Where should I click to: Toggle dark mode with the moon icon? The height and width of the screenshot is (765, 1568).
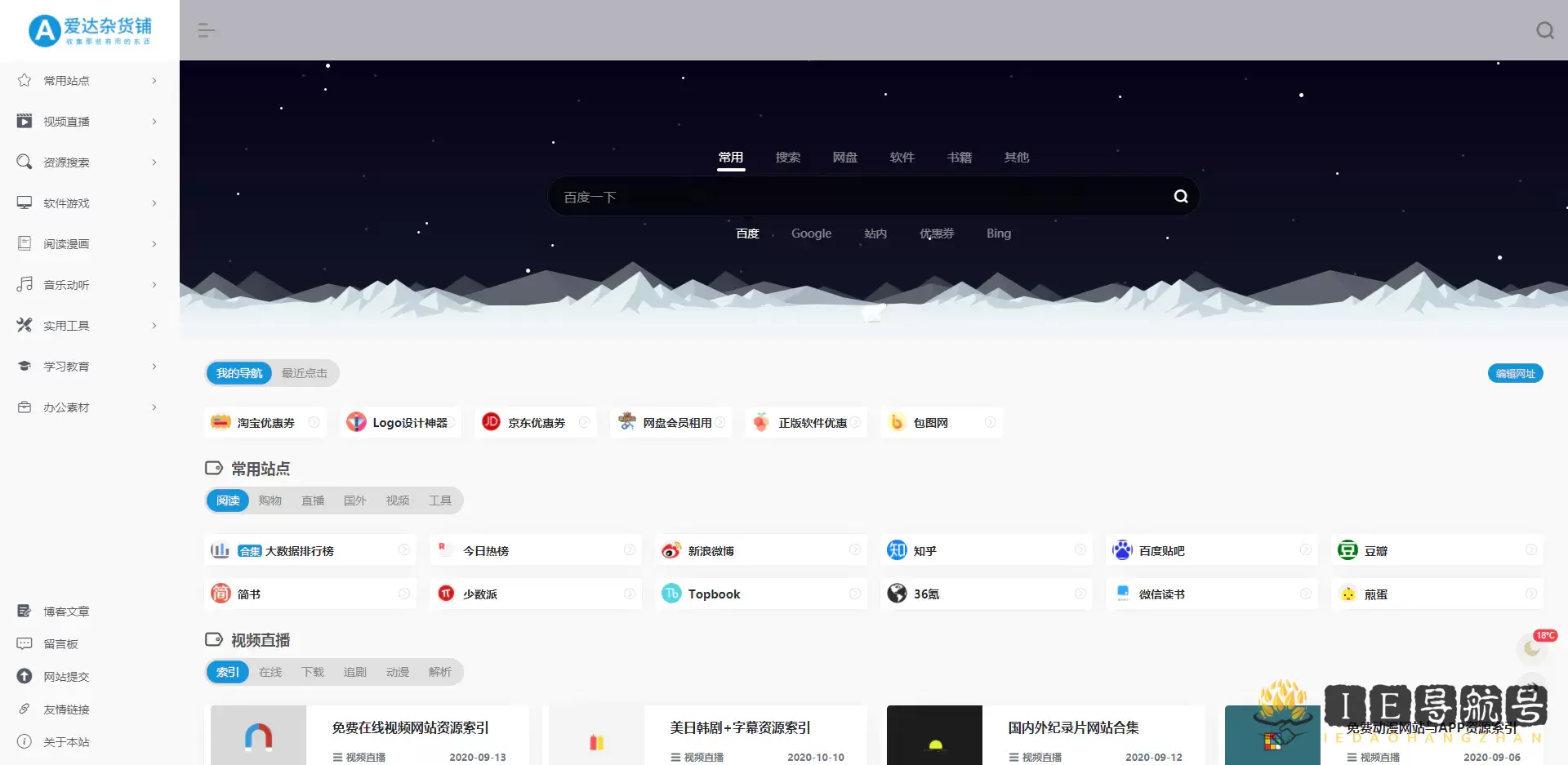point(1533,649)
